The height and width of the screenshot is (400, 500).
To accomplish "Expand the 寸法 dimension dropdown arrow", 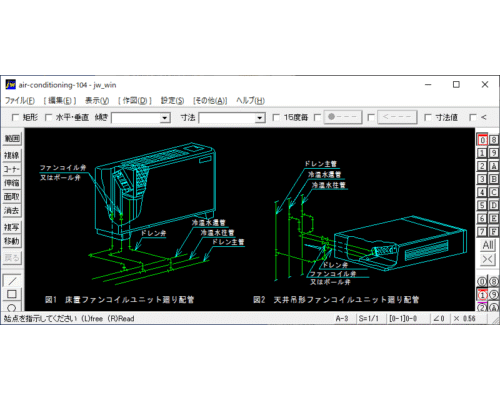I will [x=260, y=118].
